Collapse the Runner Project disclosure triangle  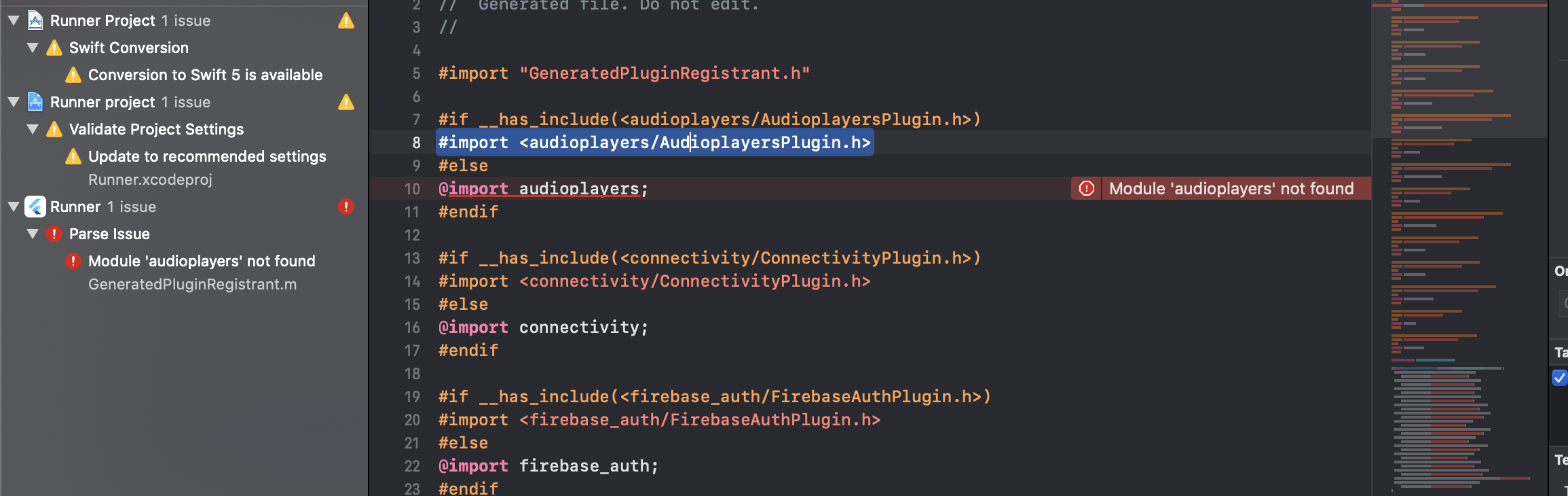pos(12,20)
